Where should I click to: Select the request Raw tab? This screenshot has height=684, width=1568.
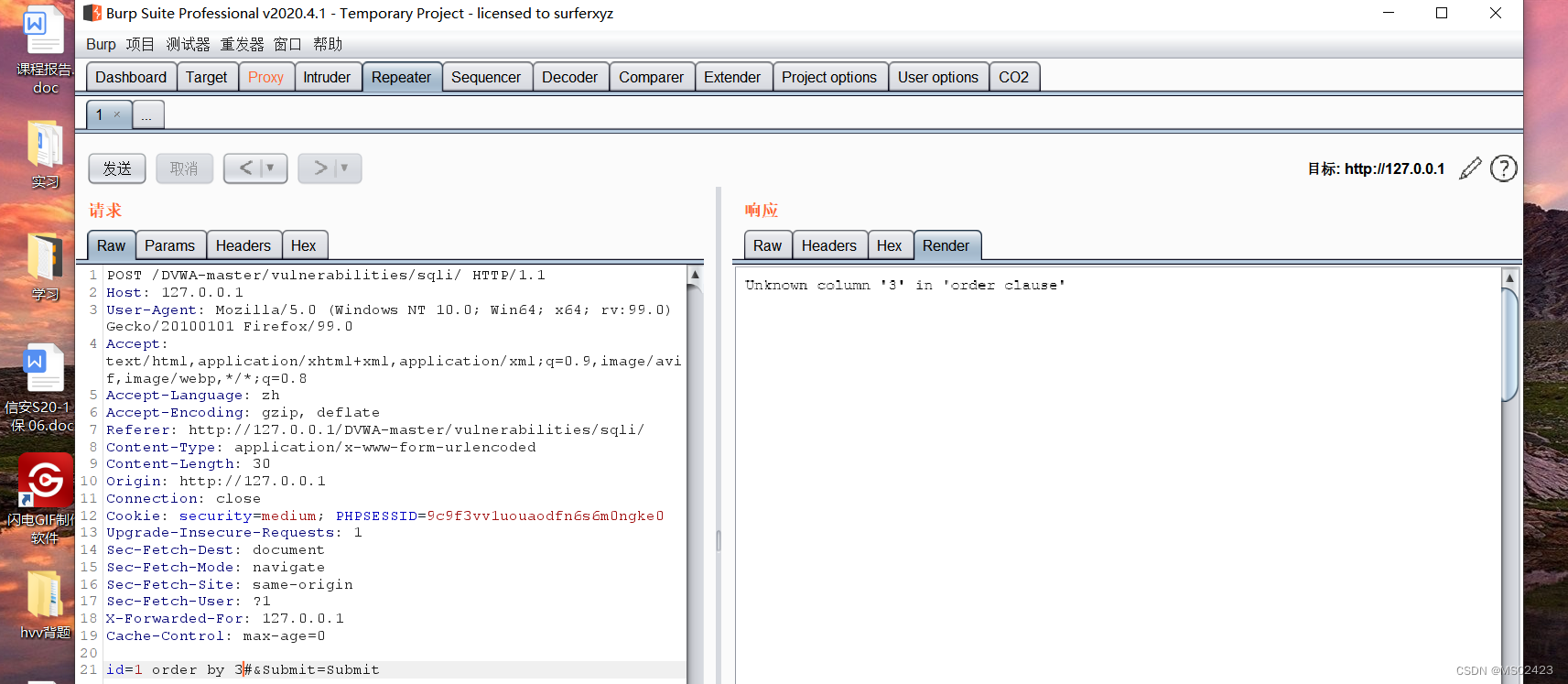tap(111, 245)
